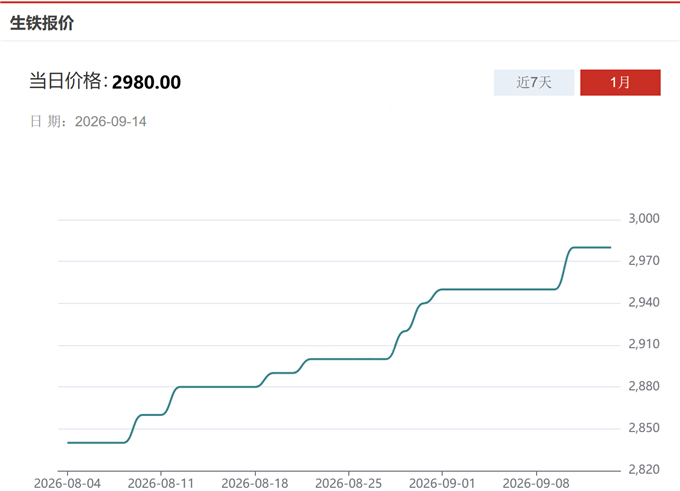Click the 2026-09-08 x-axis label
The height and width of the screenshot is (491, 680).
point(536,483)
